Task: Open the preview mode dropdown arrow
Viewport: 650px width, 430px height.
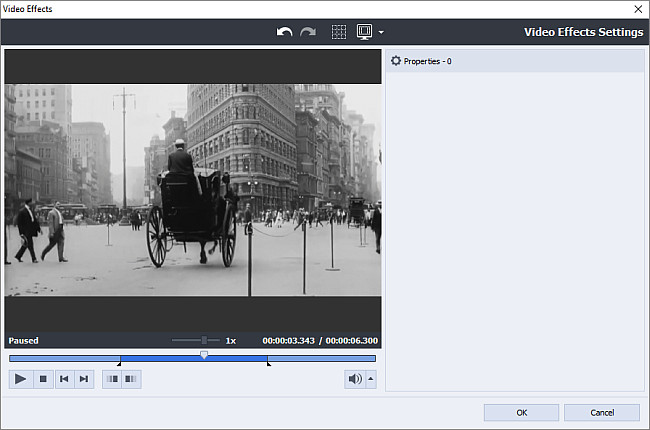Action: (x=381, y=32)
